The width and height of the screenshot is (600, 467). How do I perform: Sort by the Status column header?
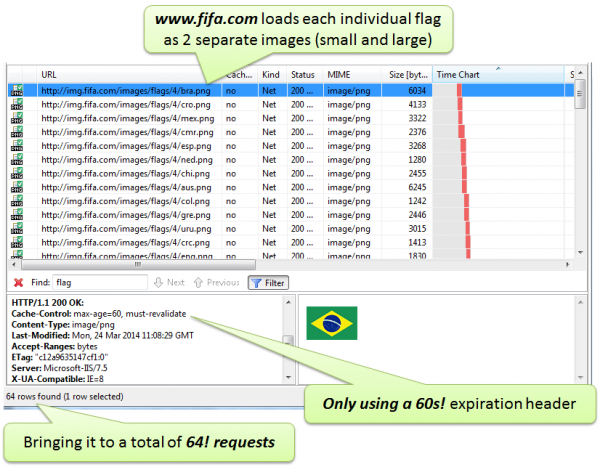point(305,75)
